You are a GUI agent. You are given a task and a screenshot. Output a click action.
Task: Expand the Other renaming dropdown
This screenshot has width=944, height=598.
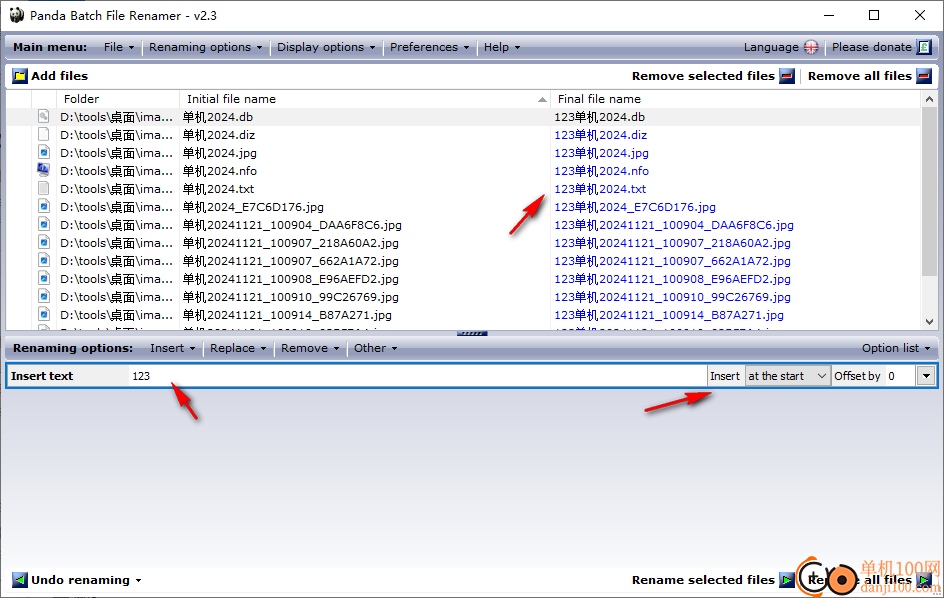point(376,348)
